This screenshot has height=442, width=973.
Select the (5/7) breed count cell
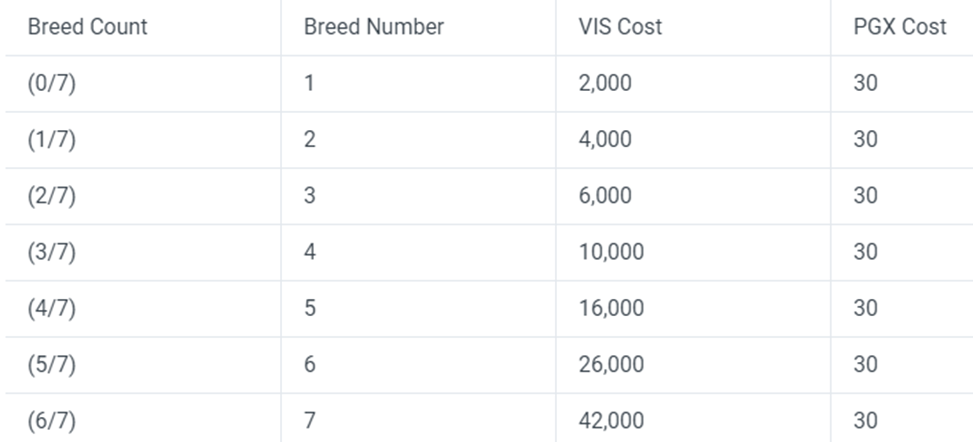coord(52,364)
